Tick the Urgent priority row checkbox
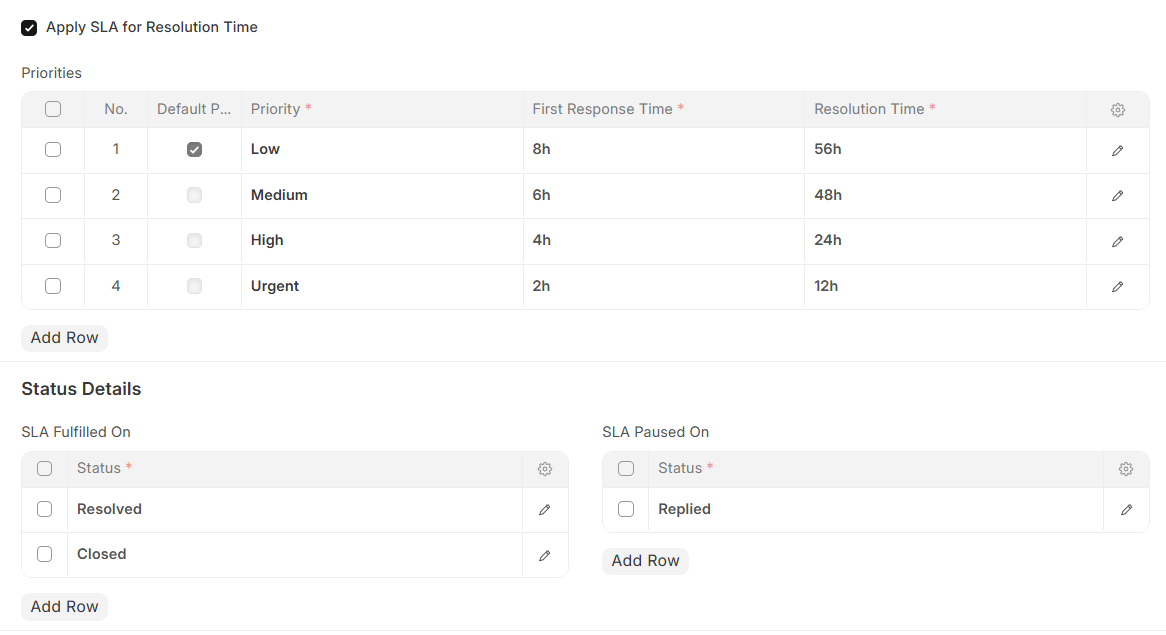This screenshot has height=635, width=1166. click(x=53, y=286)
